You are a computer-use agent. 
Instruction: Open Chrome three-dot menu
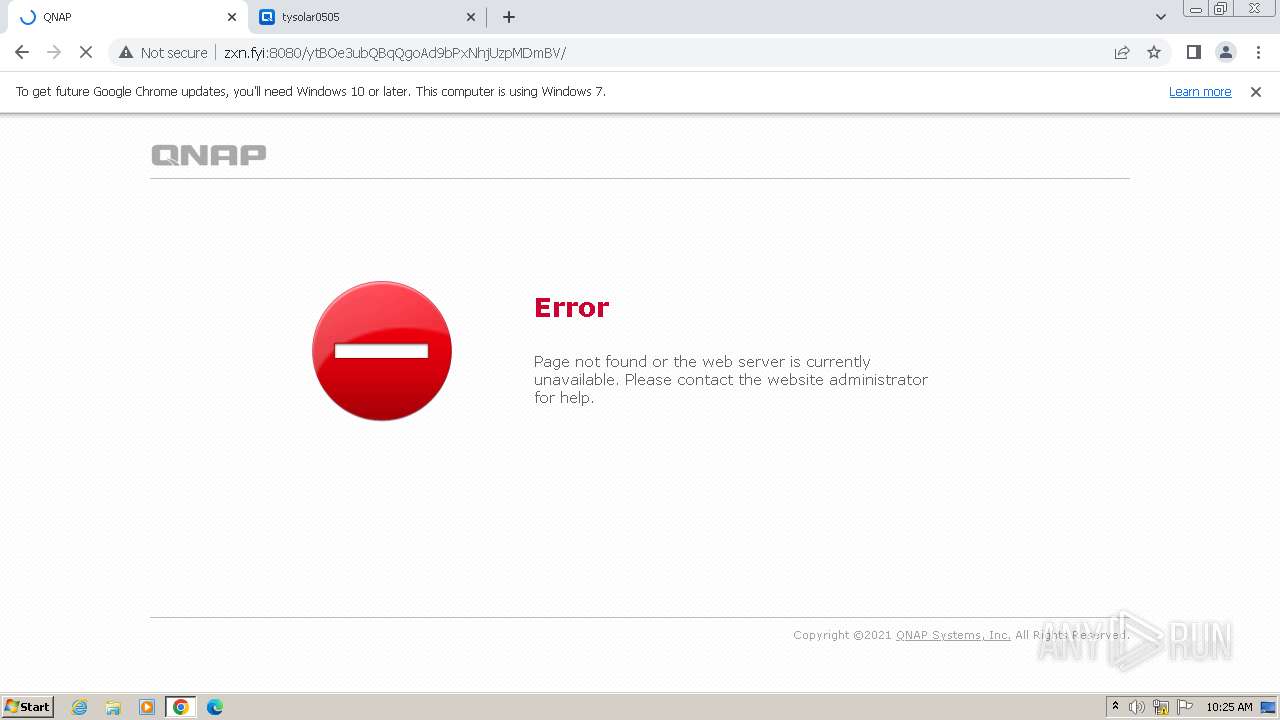(x=1258, y=52)
